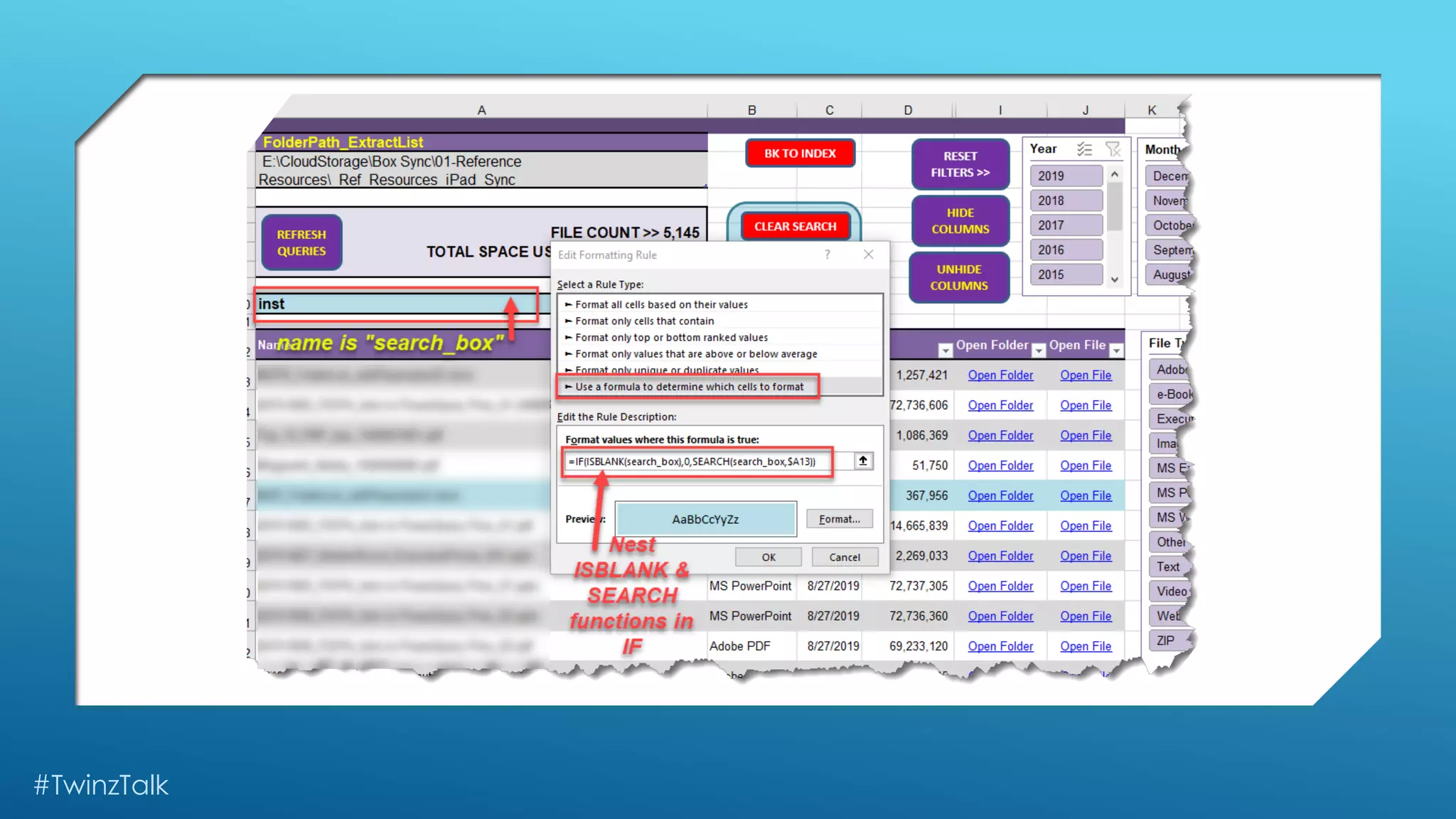Click the light blue format preview swatch

(x=705, y=519)
